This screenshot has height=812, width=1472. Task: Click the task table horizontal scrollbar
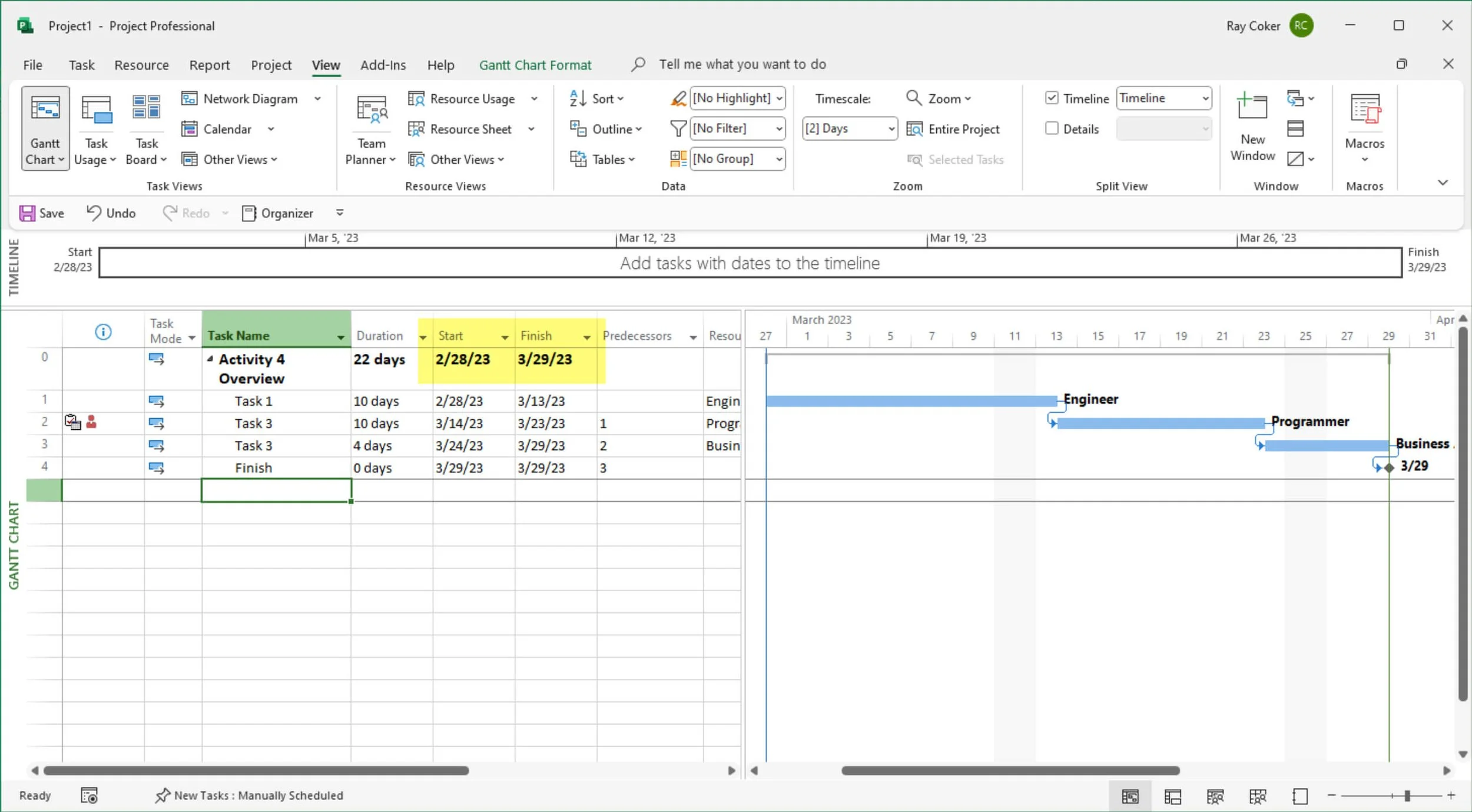tap(256, 770)
